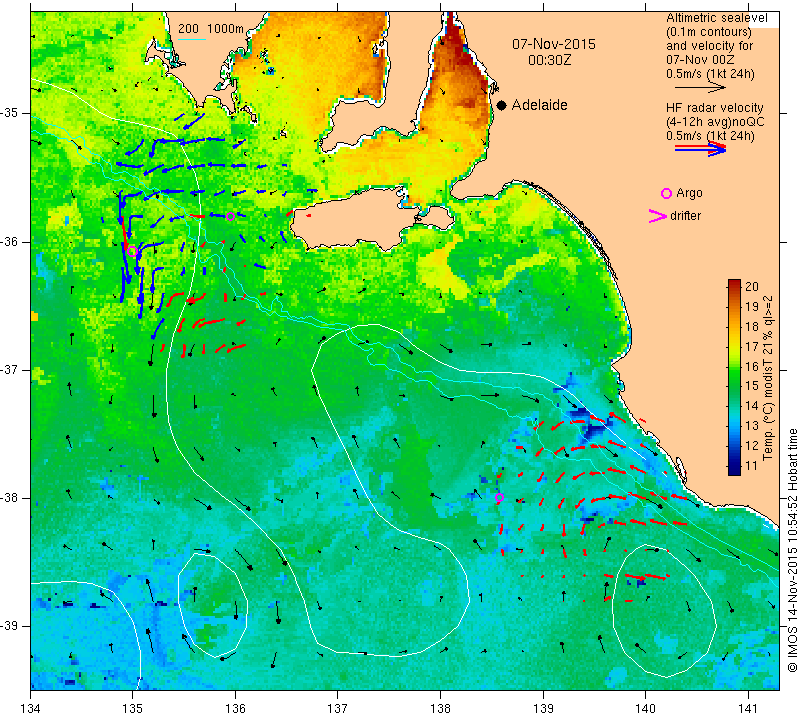Click the dark red top of the colorbar
Image resolution: width=800 pixels, height=720 pixels.
coord(734,284)
